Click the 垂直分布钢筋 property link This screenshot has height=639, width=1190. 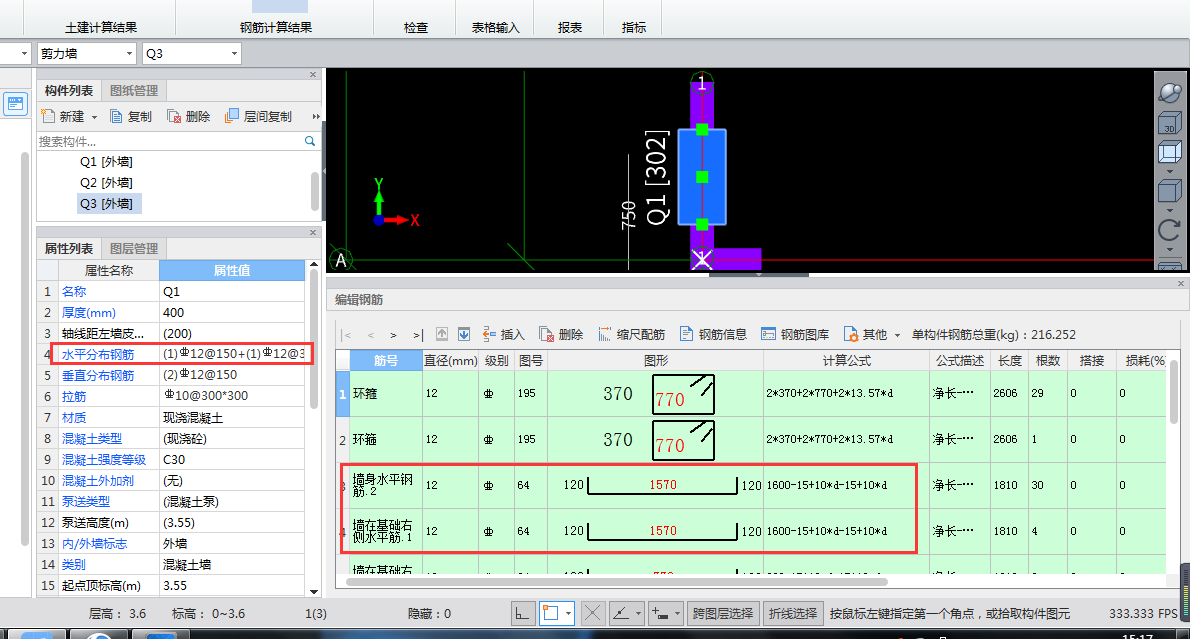pos(98,376)
